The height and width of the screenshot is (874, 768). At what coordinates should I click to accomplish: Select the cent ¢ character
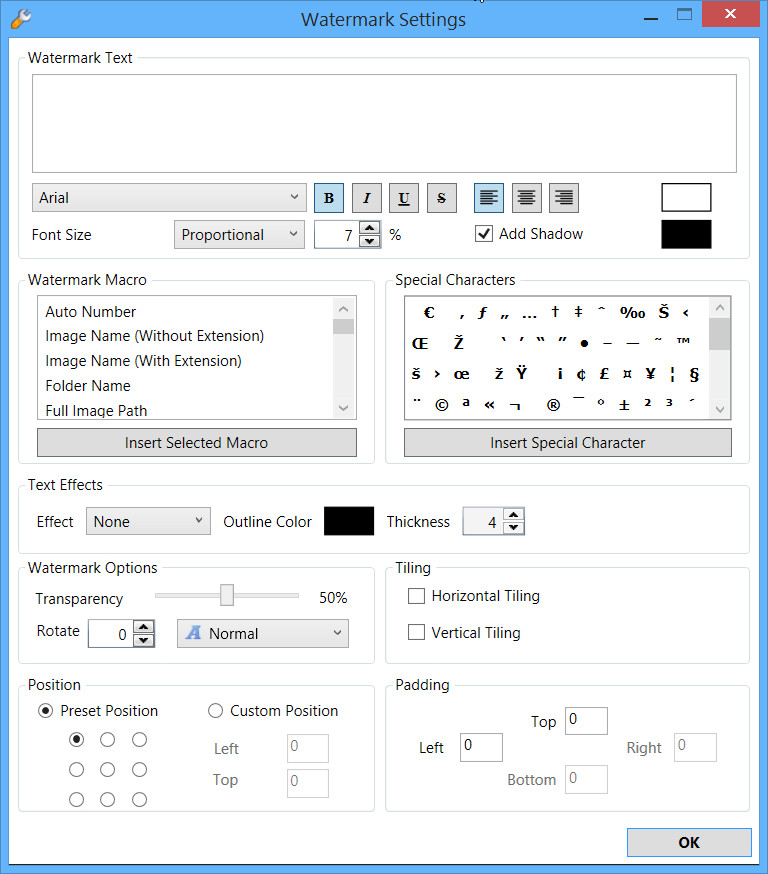coord(581,374)
